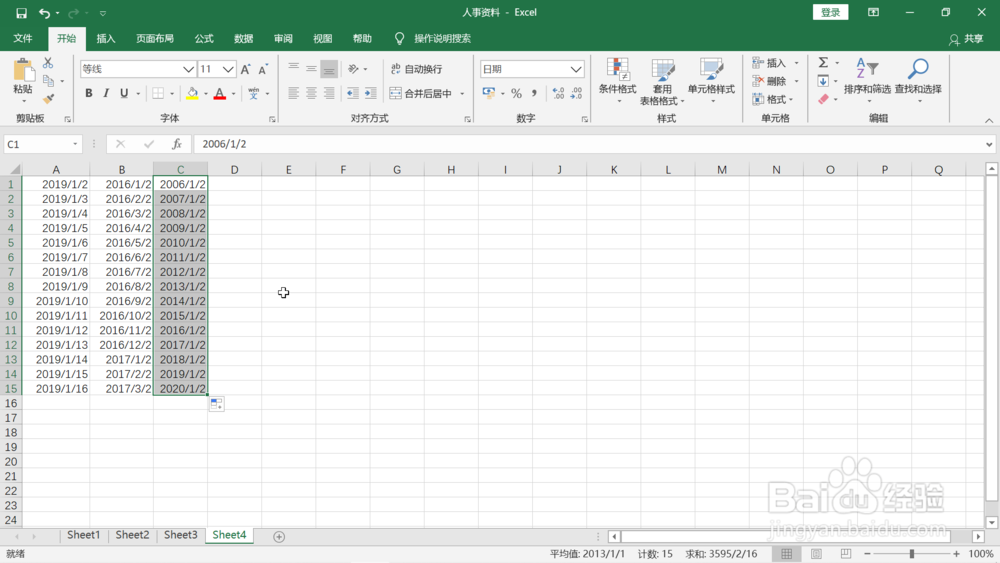The height and width of the screenshot is (563, 1000).
Task: Click the increase indent icon
Action: (x=370, y=93)
